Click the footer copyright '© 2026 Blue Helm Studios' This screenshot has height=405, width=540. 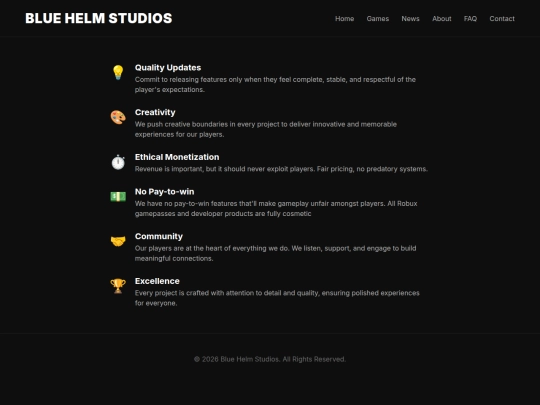270,359
